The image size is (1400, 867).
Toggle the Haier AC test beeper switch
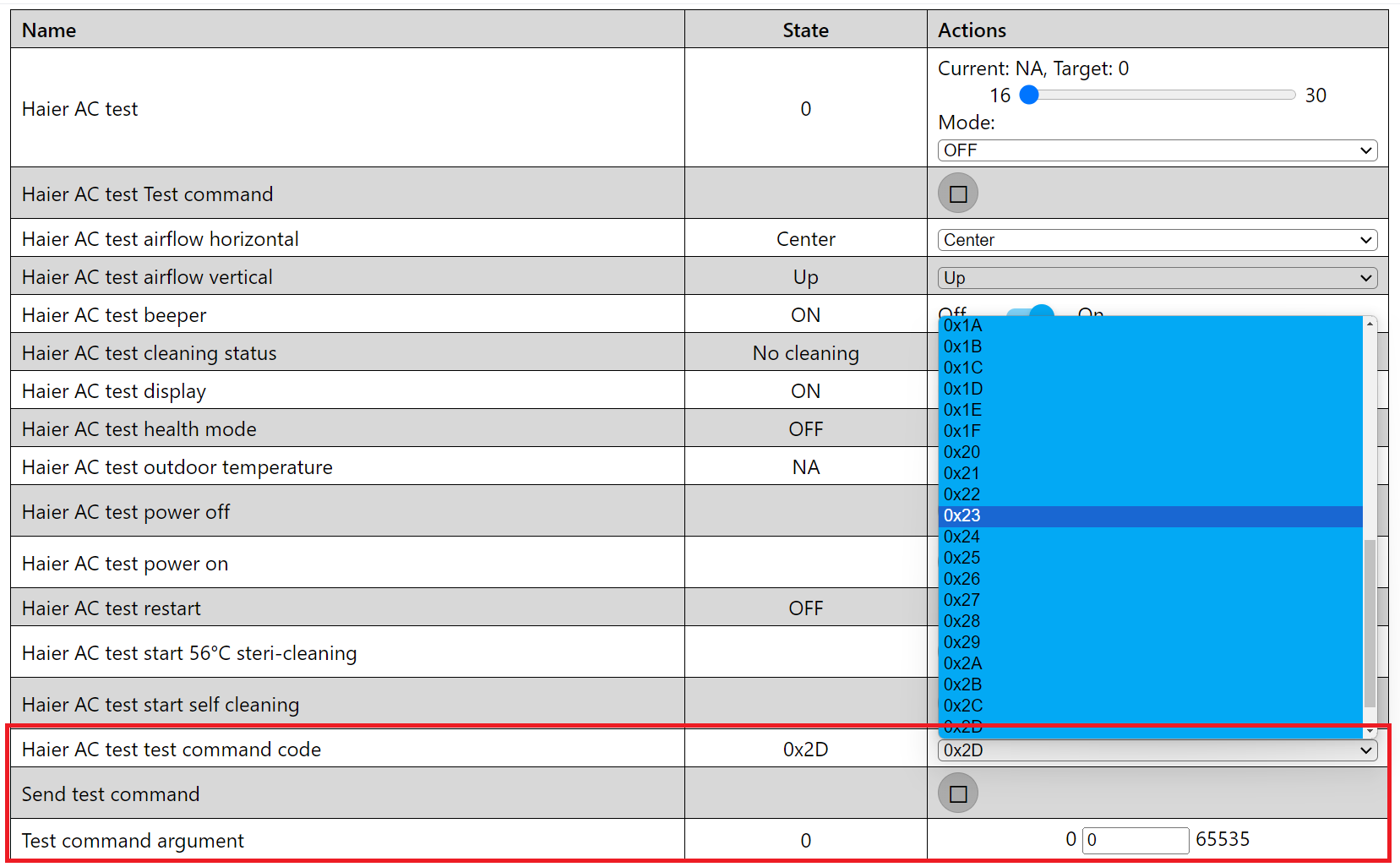(1032, 311)
